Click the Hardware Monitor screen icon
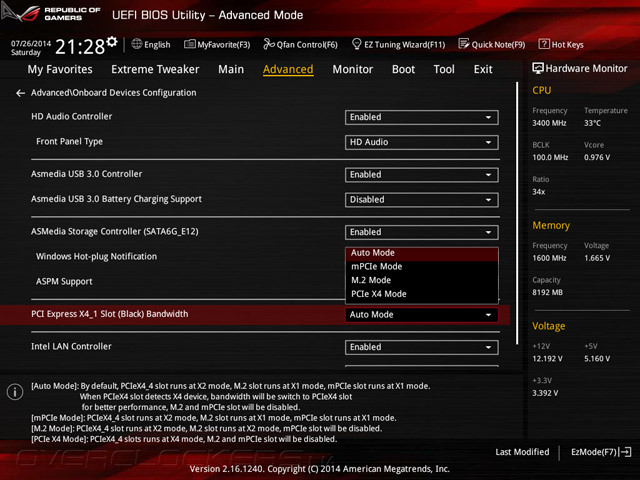Image resolution: width=640 pixels, height=480 pixels. (538, 68)
